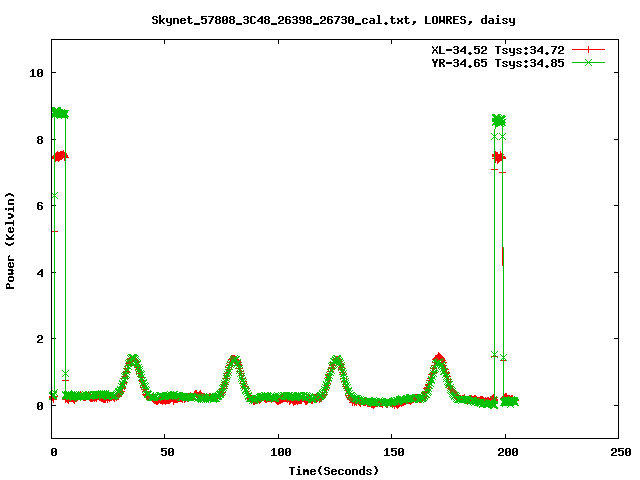Screen dimensions: 640x480
Task: Click the 50 tick label on x-axis
Action: [166, 452]
